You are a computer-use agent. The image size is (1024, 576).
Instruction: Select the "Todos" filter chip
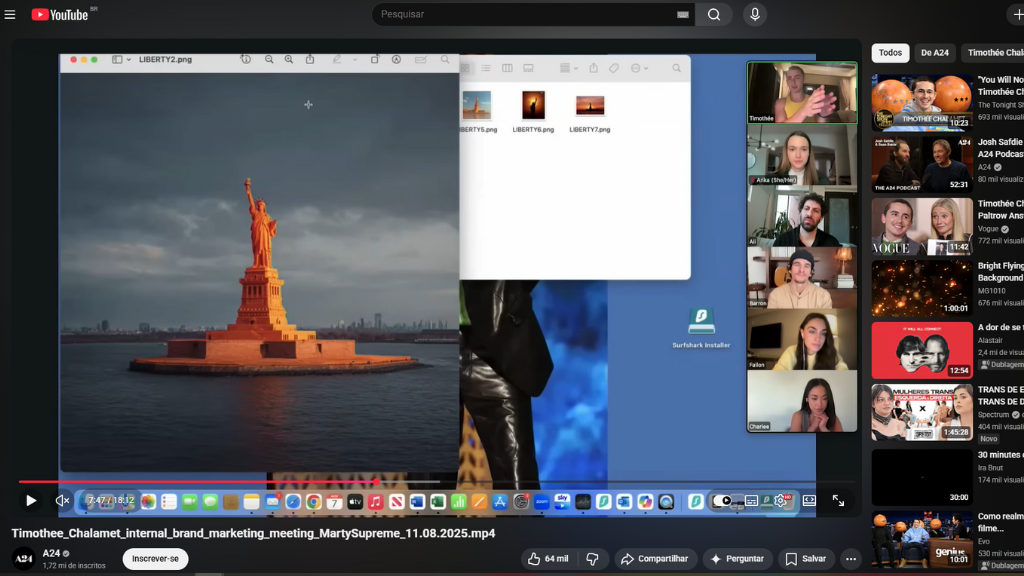(x=890, y=53)
